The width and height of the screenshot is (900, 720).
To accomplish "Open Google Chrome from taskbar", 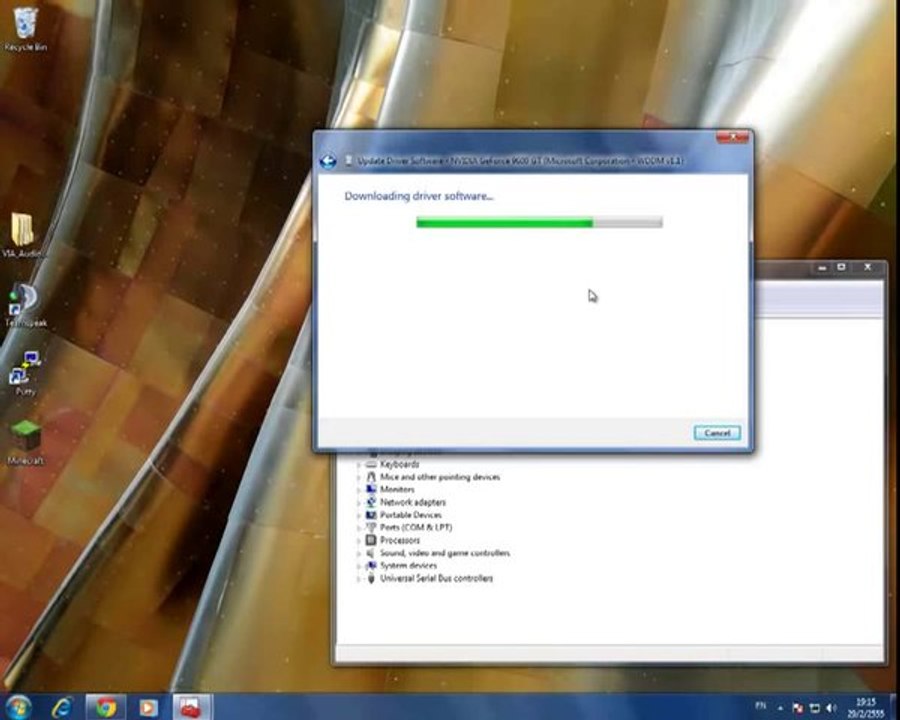I will click(x=106, y=707).
